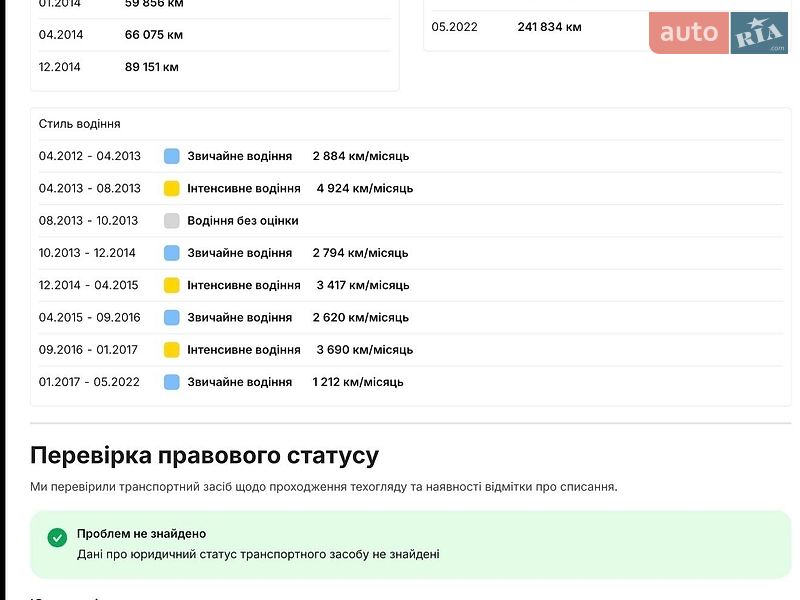Click the 'Проблем не знайдено' status title
This screenshot has width=800, height=600.
pos(141,534)
